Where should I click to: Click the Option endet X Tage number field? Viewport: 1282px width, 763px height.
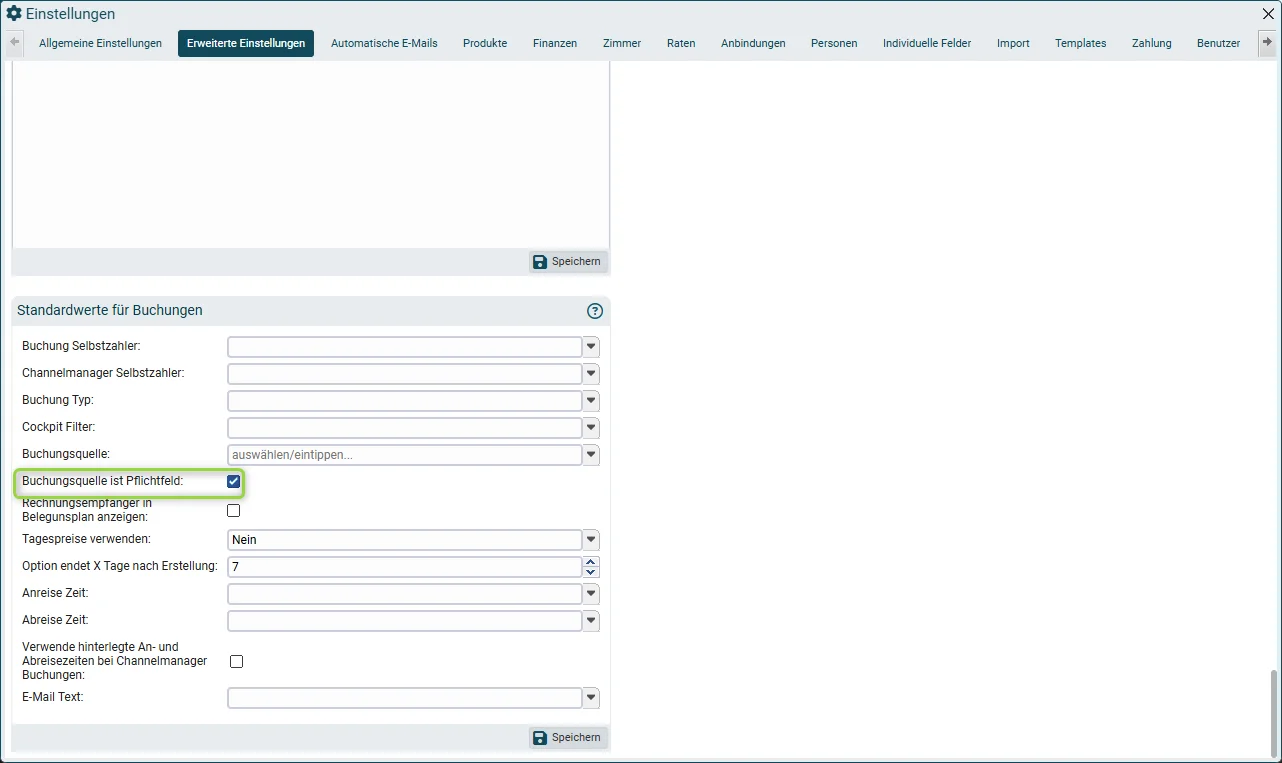405,567
